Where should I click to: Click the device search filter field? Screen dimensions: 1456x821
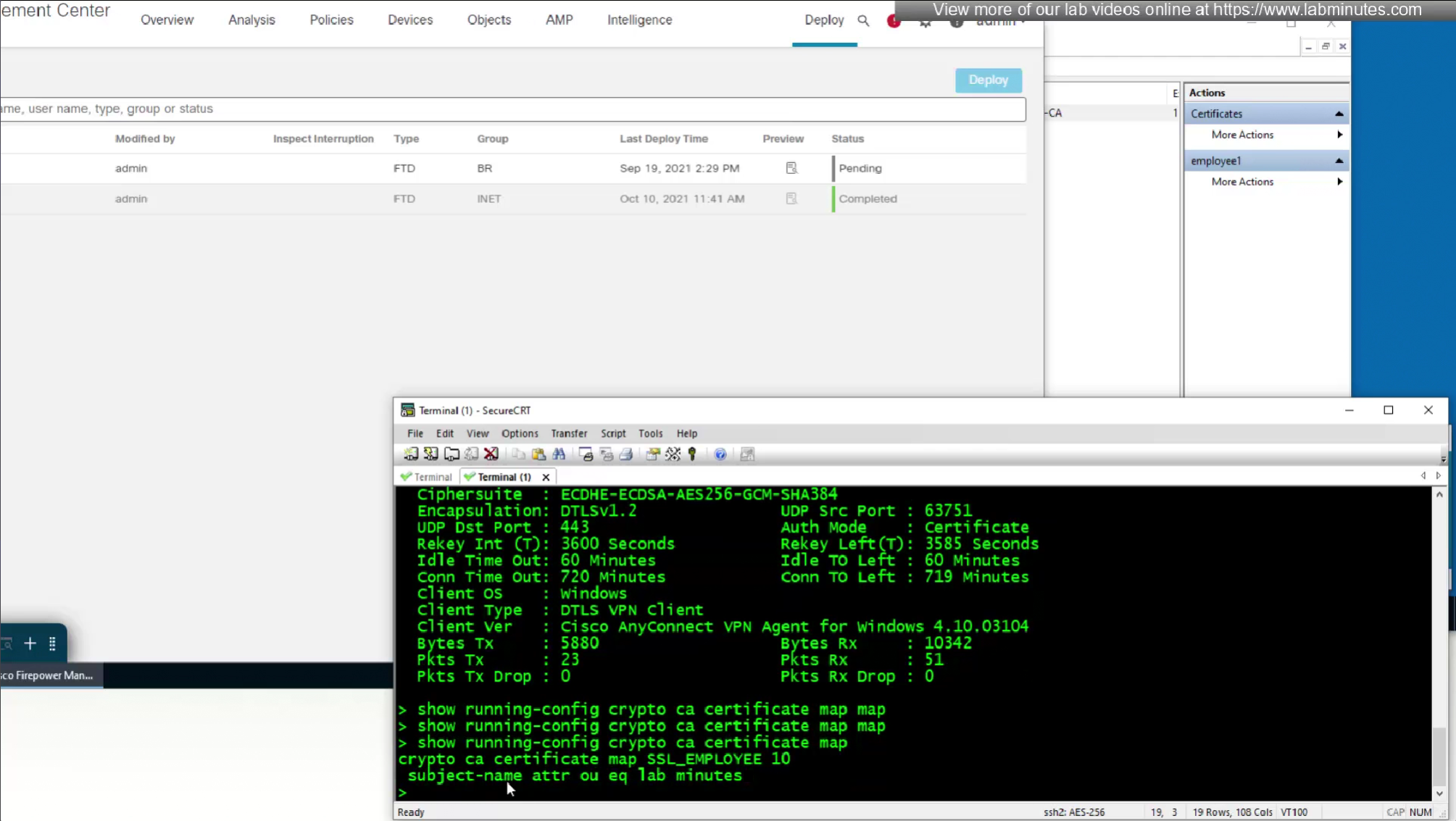[507, 109]
